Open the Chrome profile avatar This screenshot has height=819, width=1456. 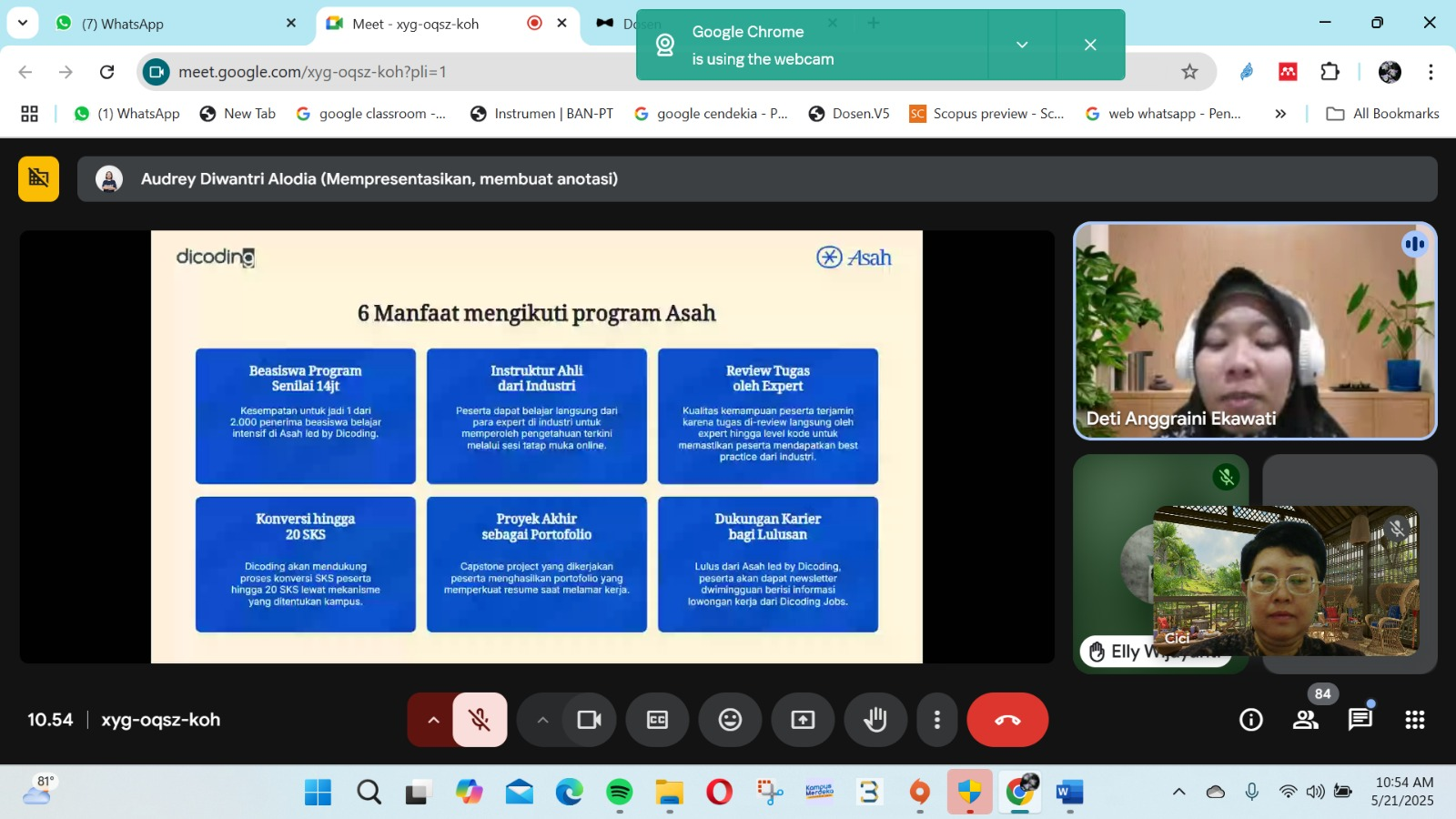1390,72
